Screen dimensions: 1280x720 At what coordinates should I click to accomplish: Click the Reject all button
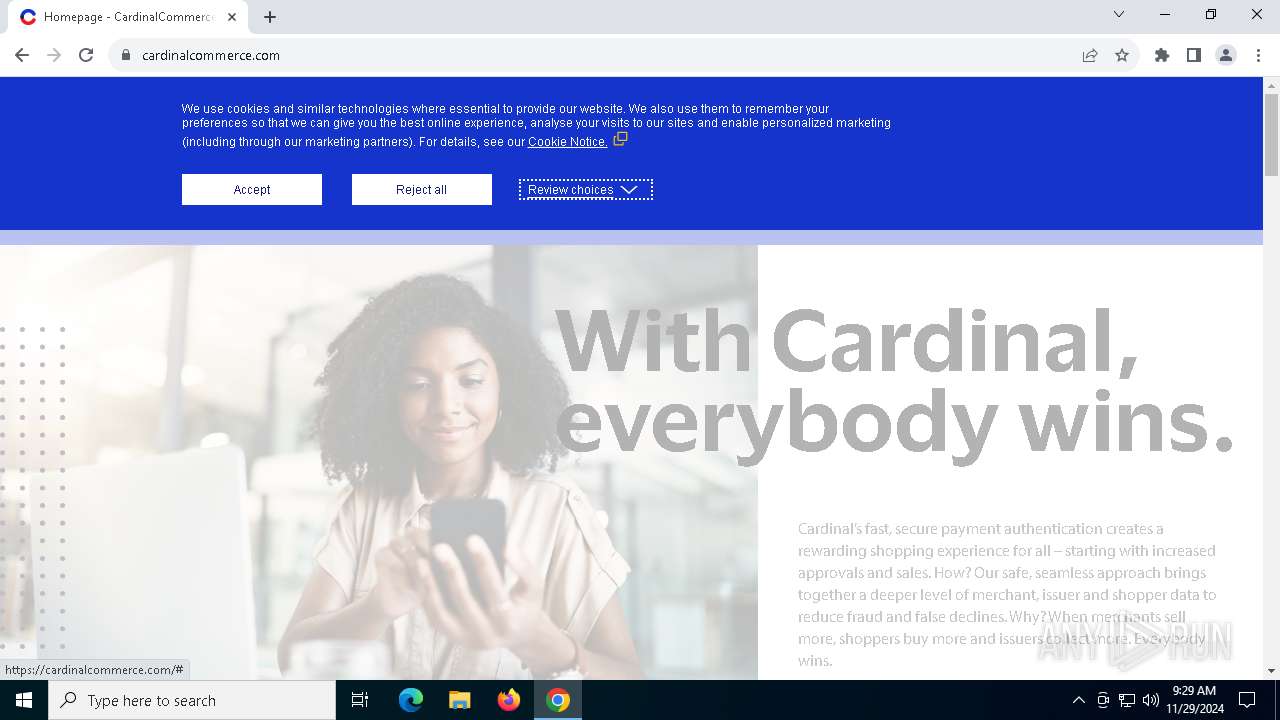(x=422, y=189)
